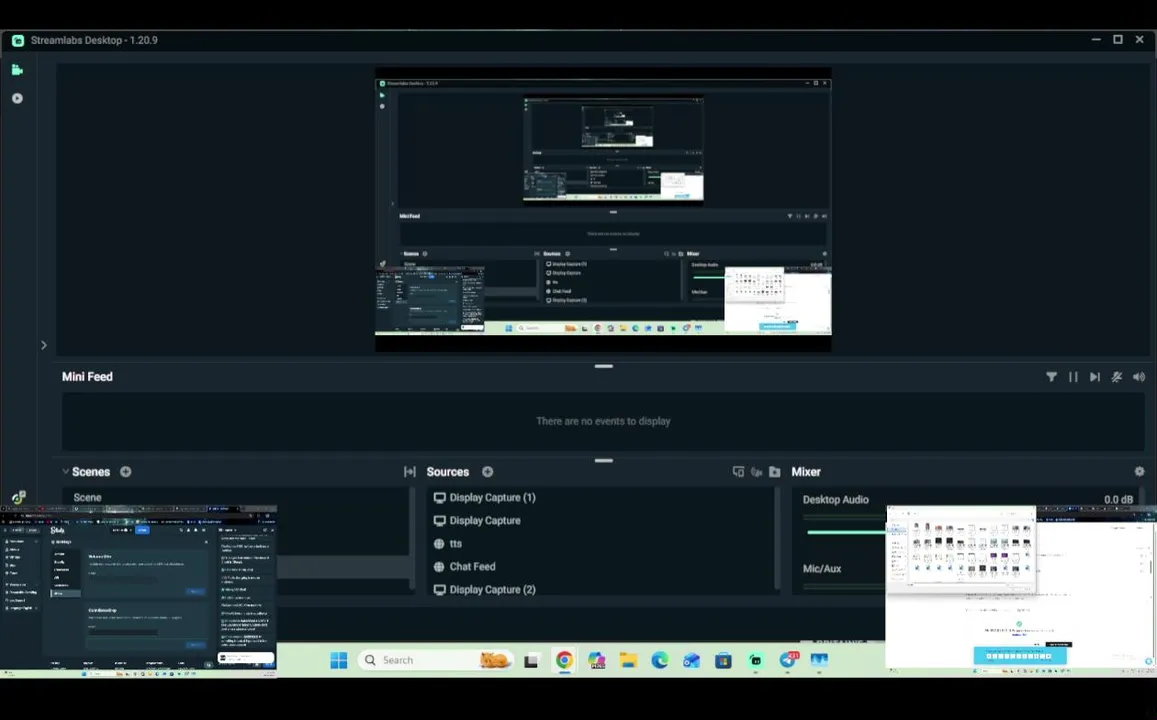Screen dimensions: 1157x720
Task: Open the Streamlabs icon in the taskbar
Action: (756, 660)
